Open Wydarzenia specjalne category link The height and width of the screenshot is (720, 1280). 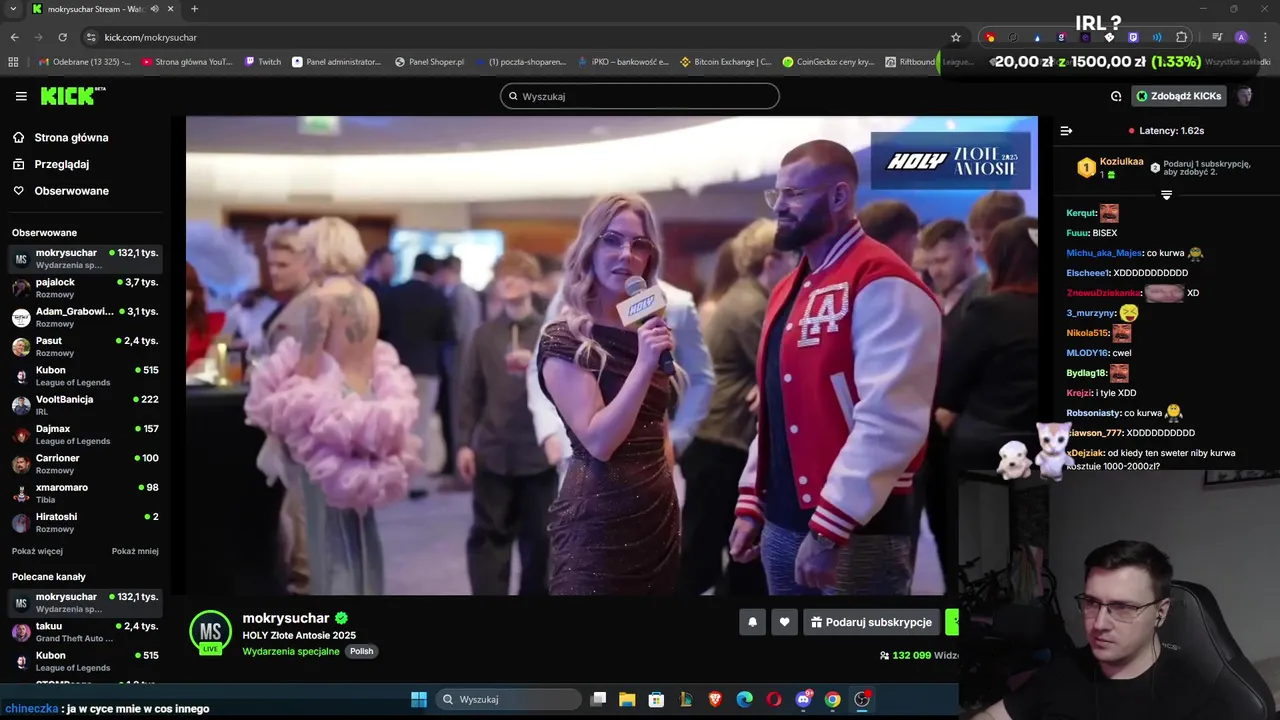(291, 651)
